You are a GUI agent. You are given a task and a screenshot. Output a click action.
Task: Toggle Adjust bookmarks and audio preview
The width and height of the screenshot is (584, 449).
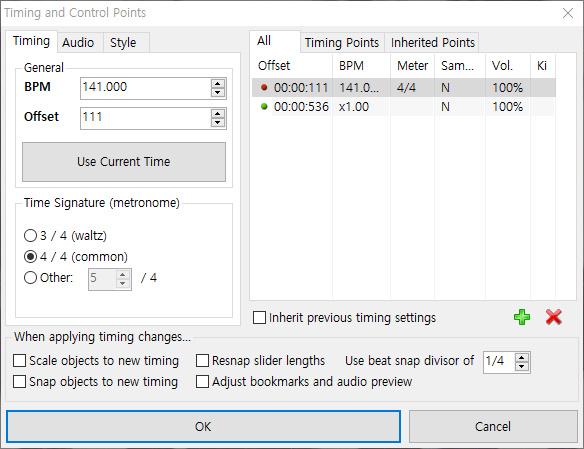click(x=304, y=382)
